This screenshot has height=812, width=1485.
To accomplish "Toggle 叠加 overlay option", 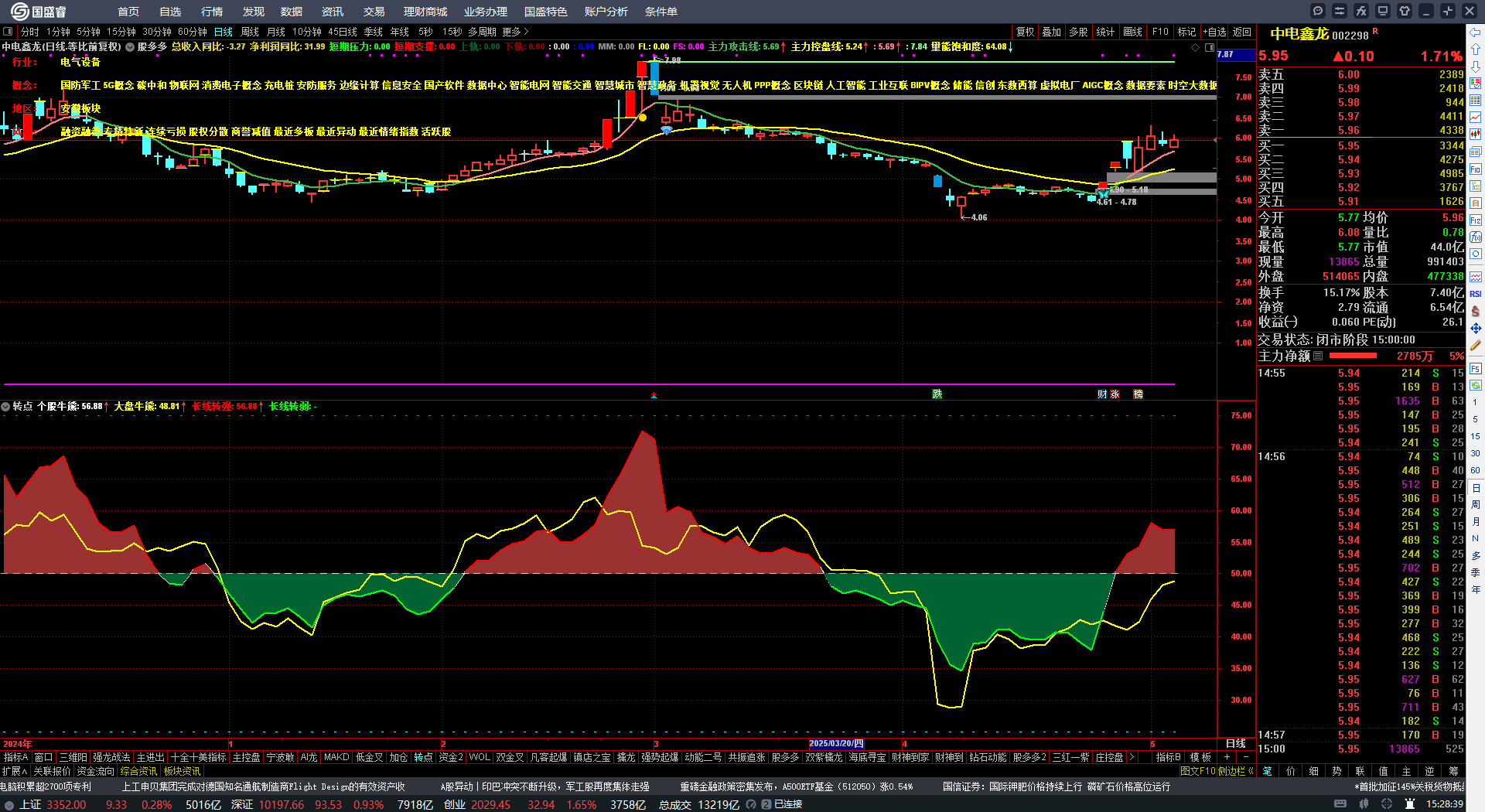I will coord(1052,32).
